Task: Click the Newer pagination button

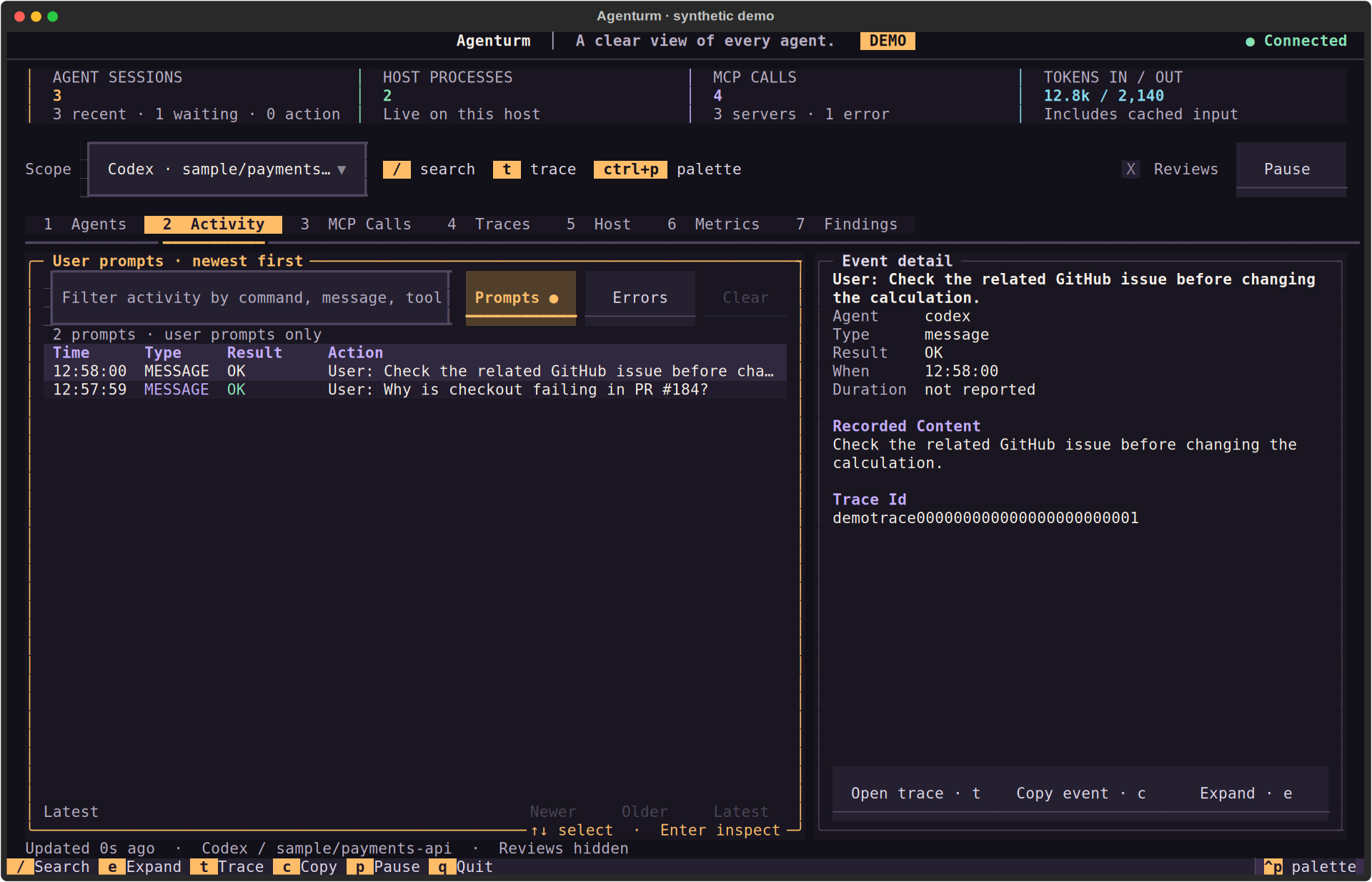Action: tap(552, 812)
